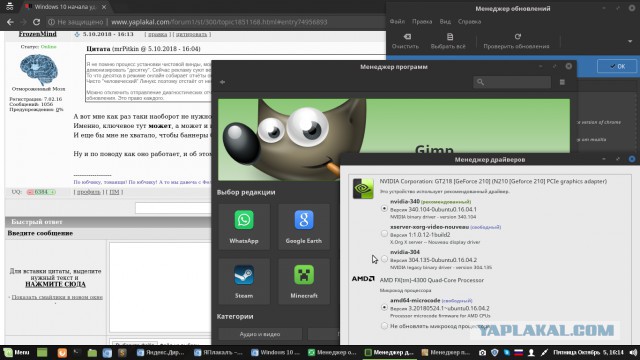Viewport: 640px width, 360px height.
Task: Open the Правка menu in Update Manager
Action: [x=422, y=22]
